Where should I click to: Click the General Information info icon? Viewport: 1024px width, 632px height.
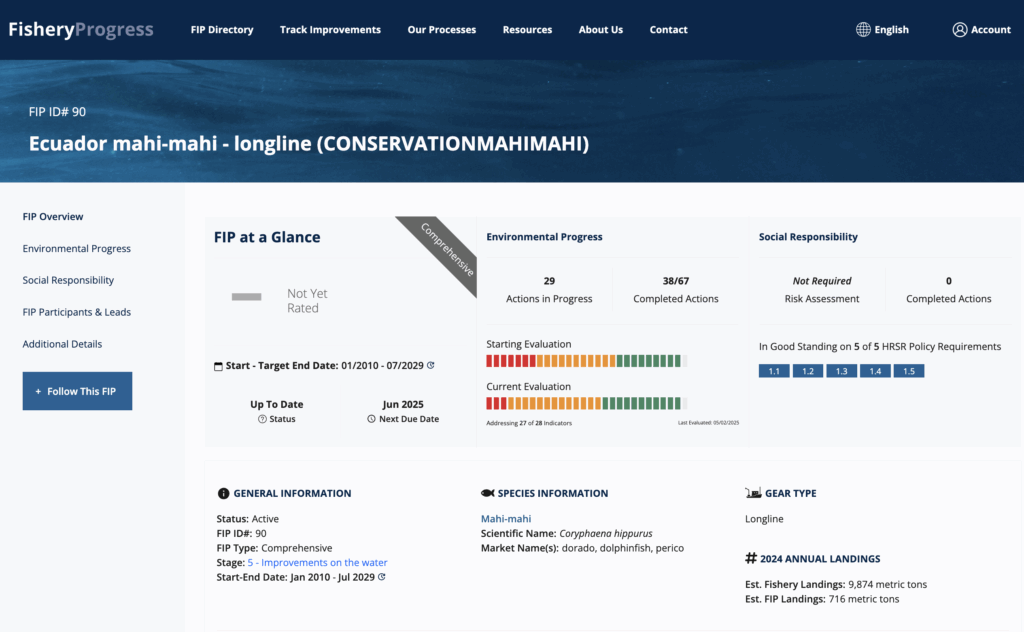pyautogui.click(x=223, y=493)
